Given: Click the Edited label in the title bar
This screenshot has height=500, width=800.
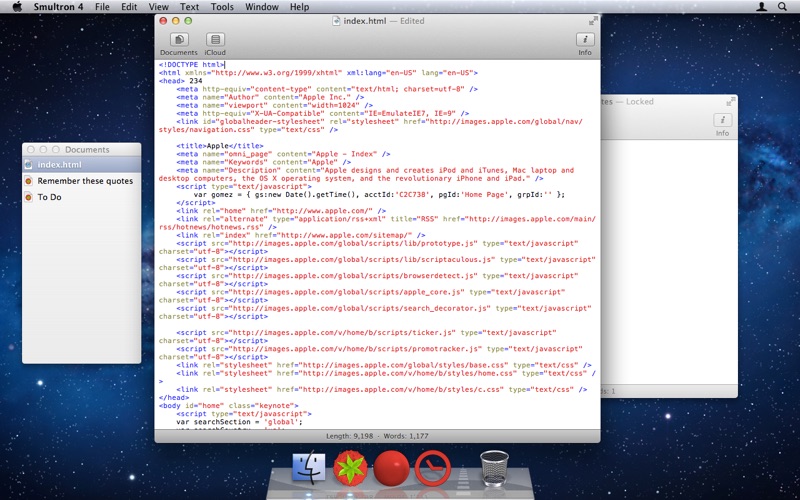Looking at the screenshot, I should pos(412,21).
